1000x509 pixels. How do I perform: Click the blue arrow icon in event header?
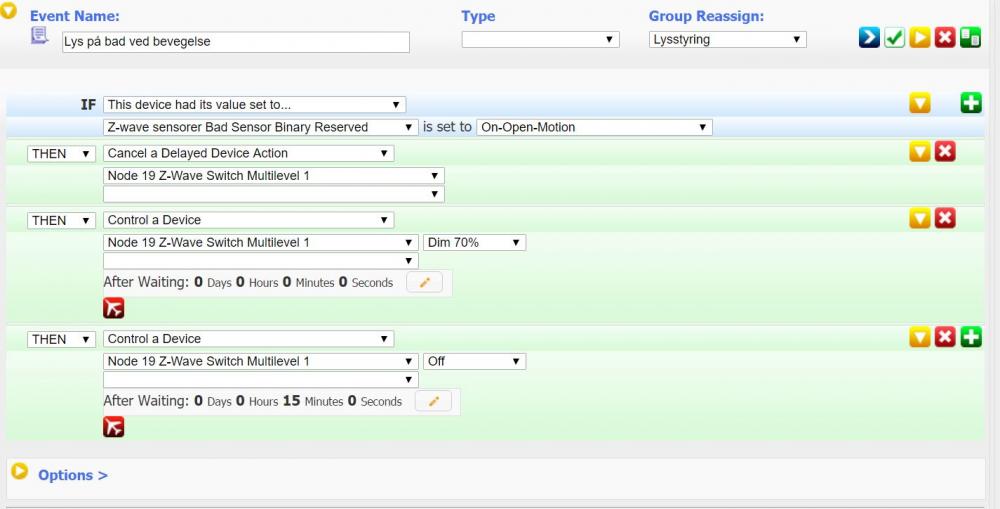pos(869,38)
